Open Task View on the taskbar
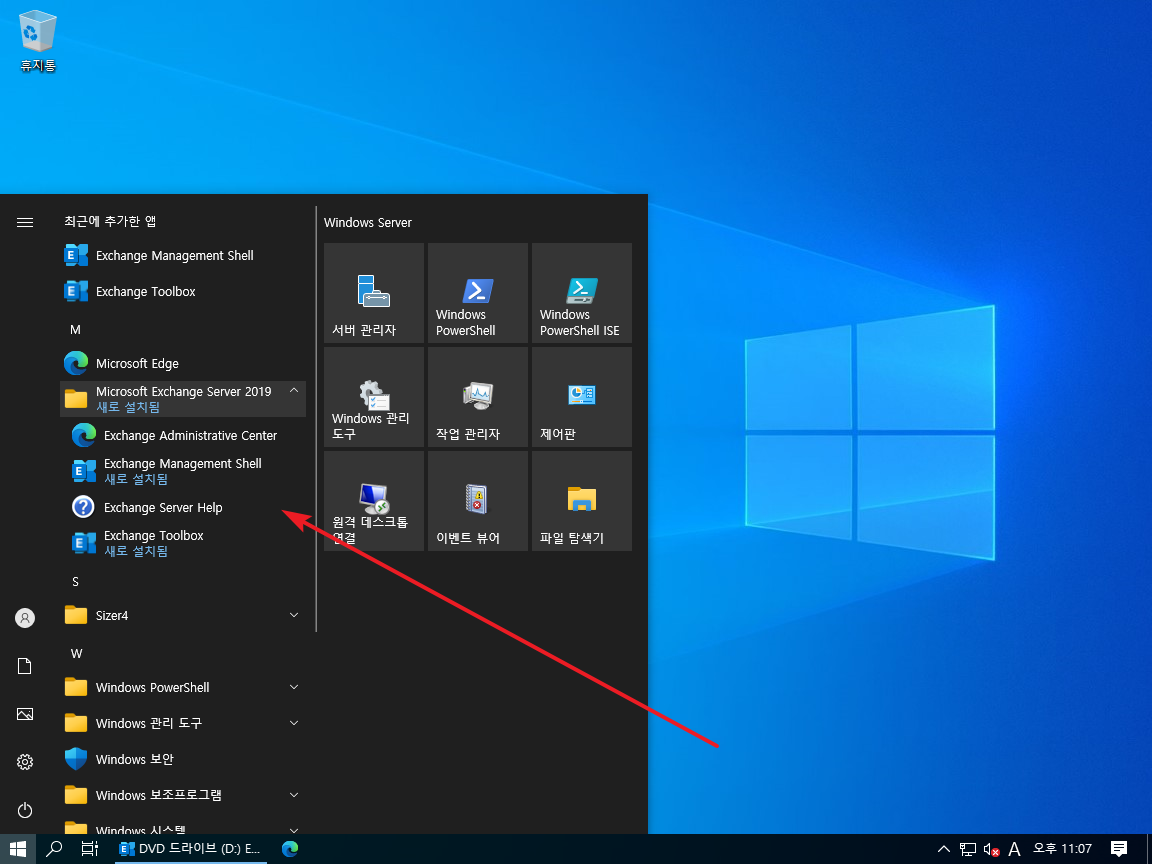1152x864 pixels. coord(90,849)
